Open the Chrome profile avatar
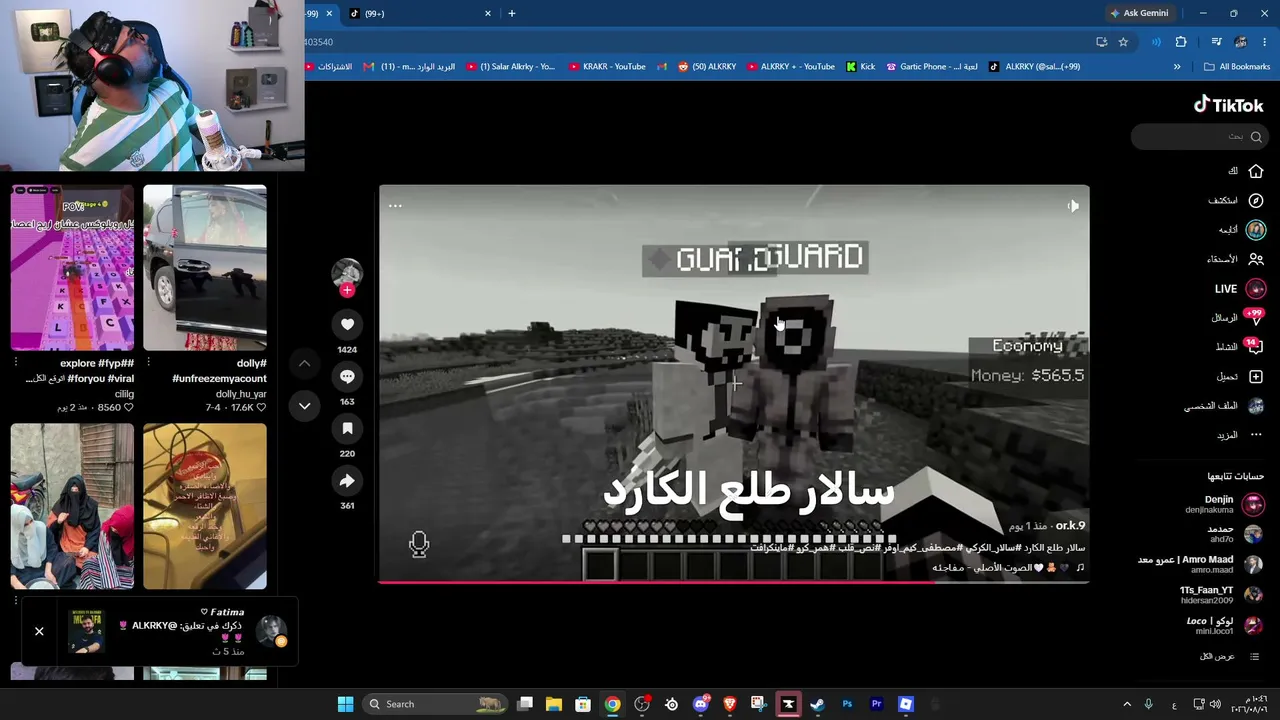This screenshot has height=720, width=1280. pos(1241,42)
